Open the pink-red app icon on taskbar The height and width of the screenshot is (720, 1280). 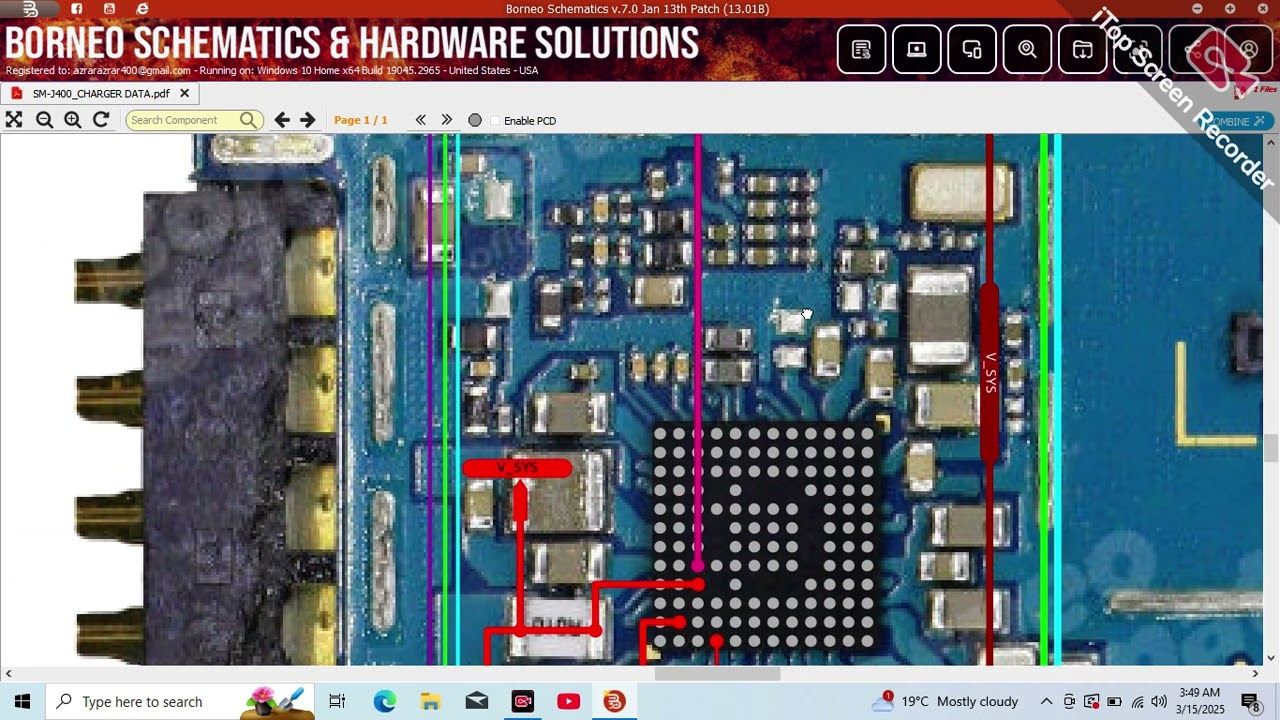pyautogui.click(x=523, y=701)
